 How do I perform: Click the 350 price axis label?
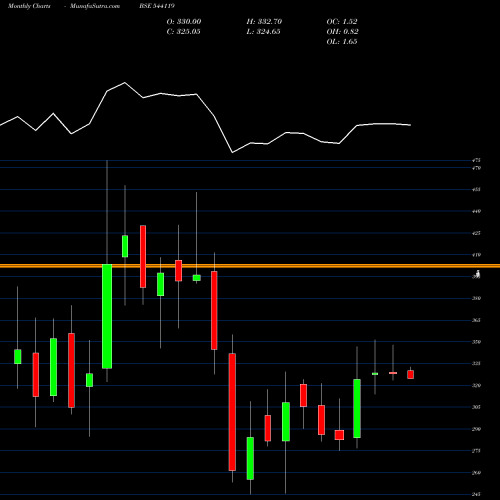tap(476, 342)
